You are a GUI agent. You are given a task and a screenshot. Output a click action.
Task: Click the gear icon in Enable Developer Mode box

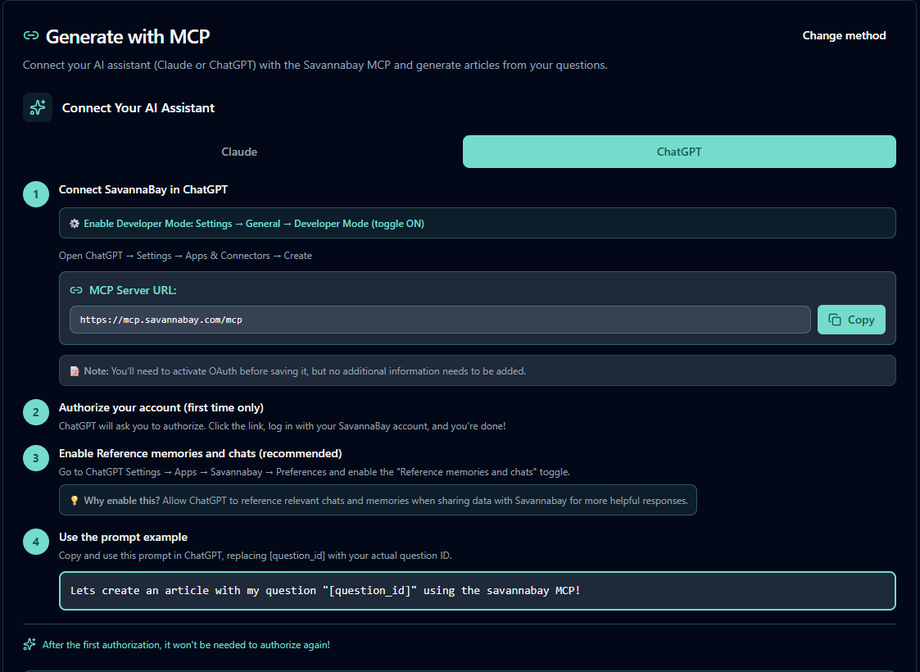75,224
